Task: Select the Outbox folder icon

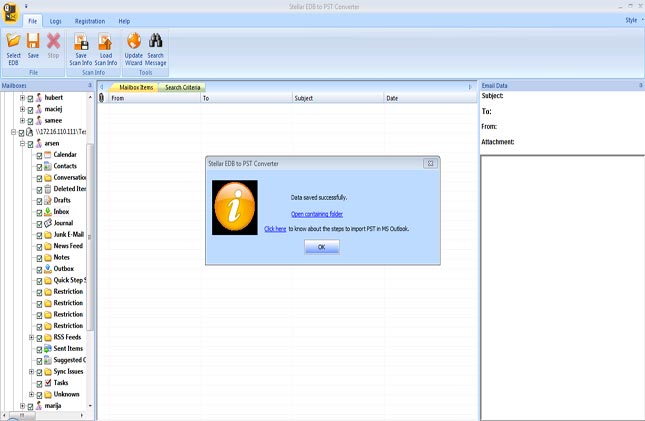Action: pos(48,269)
